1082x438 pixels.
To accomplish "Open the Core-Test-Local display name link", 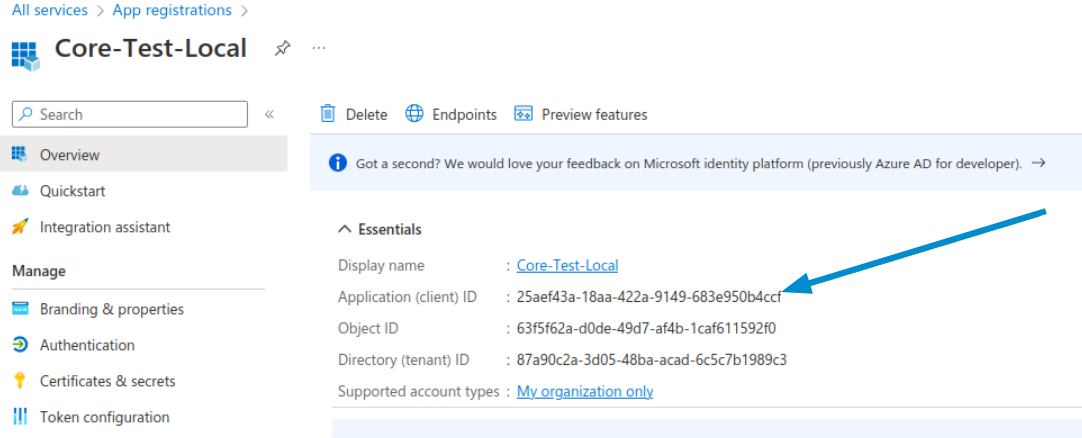I will [x=567, y=266].
